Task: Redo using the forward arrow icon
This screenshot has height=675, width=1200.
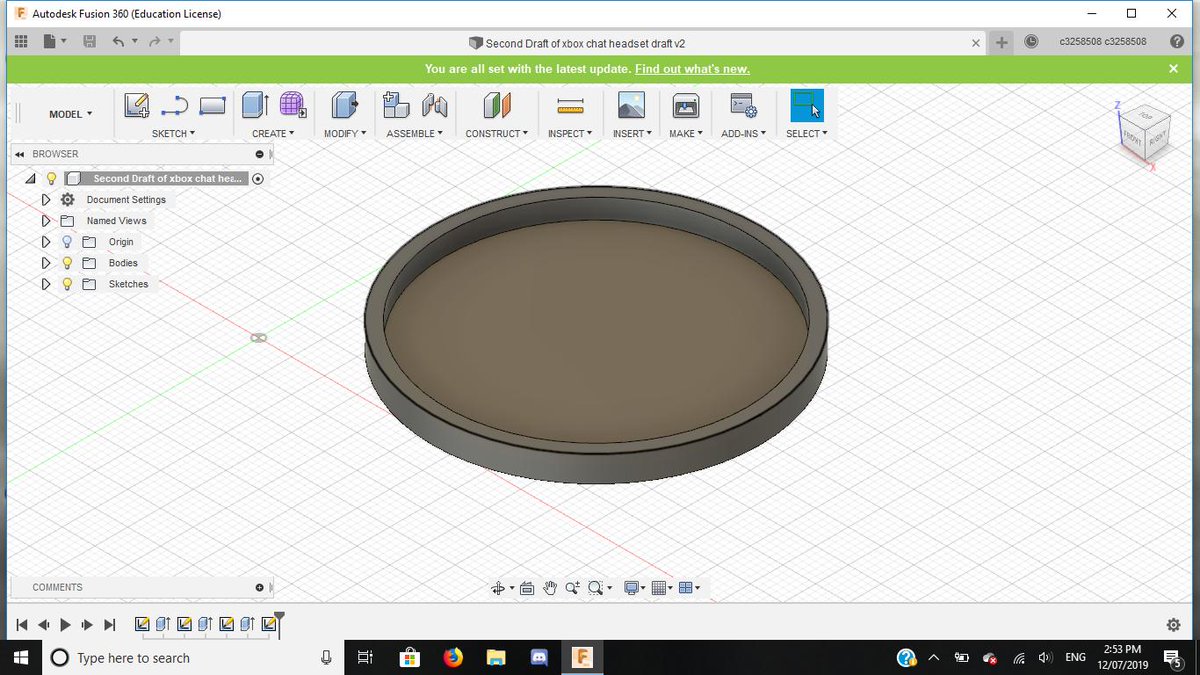Action: pos(155,42)
